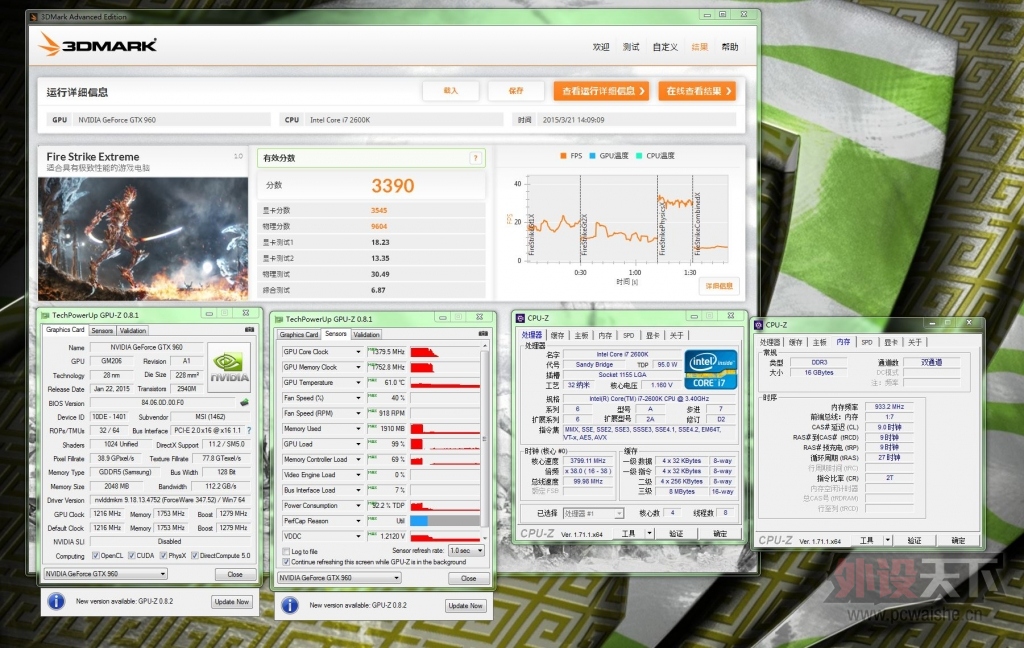Screen dimensions: 1024x648
Task: Click the info icon beside right GPU-Z update notice
Action: [x=290, y=606]
